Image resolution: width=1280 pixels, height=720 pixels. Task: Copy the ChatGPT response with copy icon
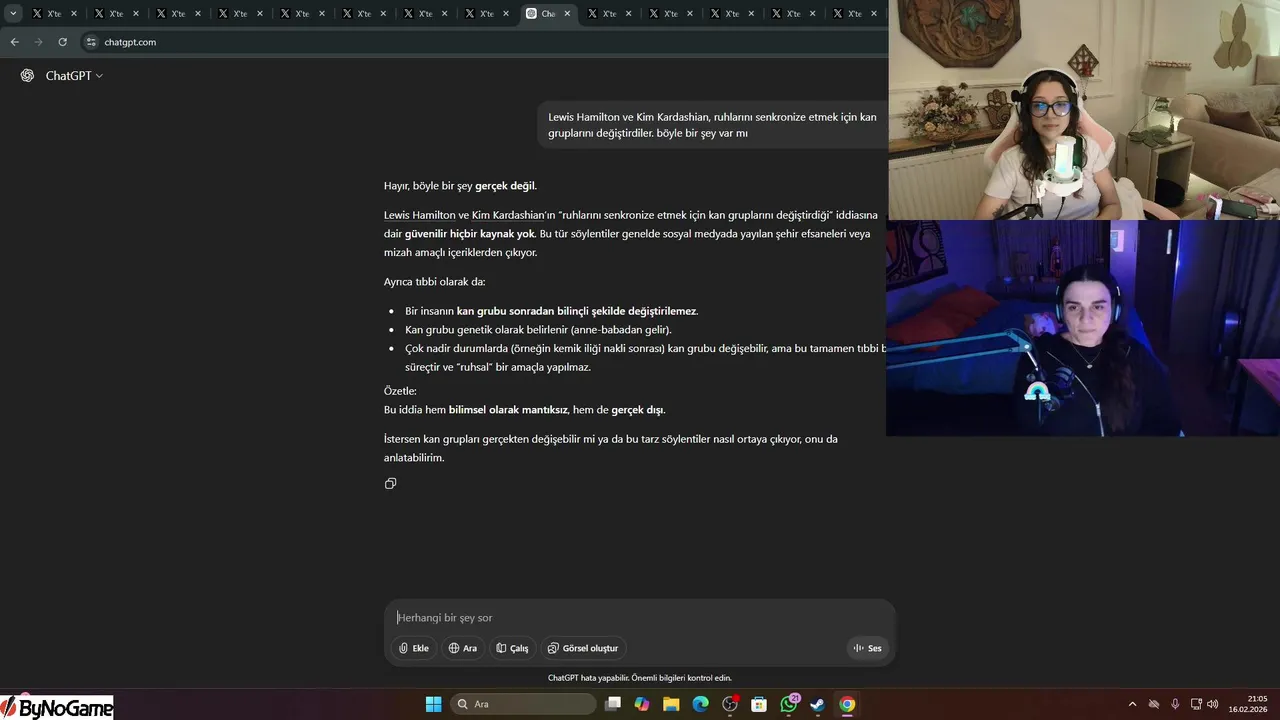coord(390,483)
